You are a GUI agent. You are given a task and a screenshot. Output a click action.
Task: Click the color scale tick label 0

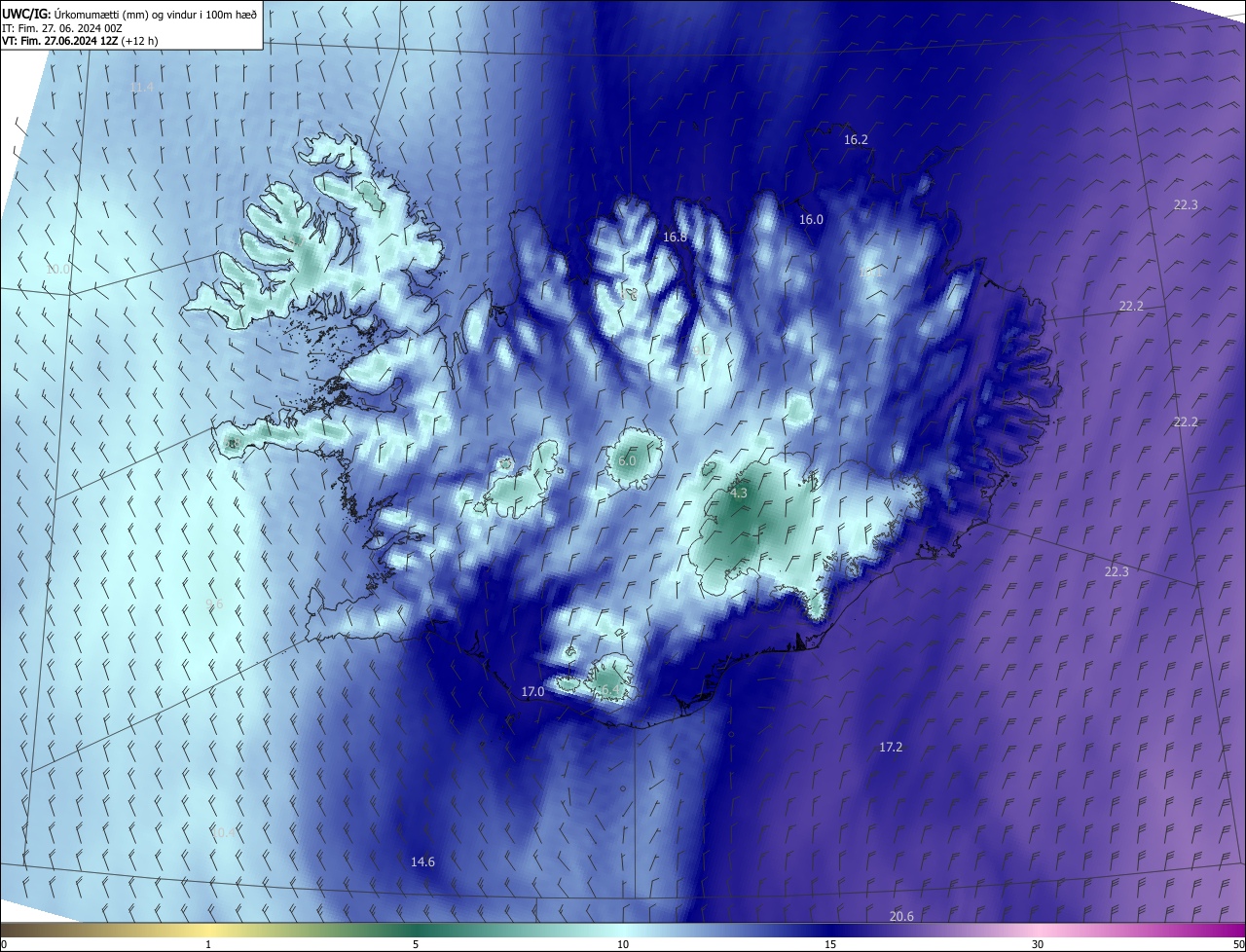coord(4,945)
